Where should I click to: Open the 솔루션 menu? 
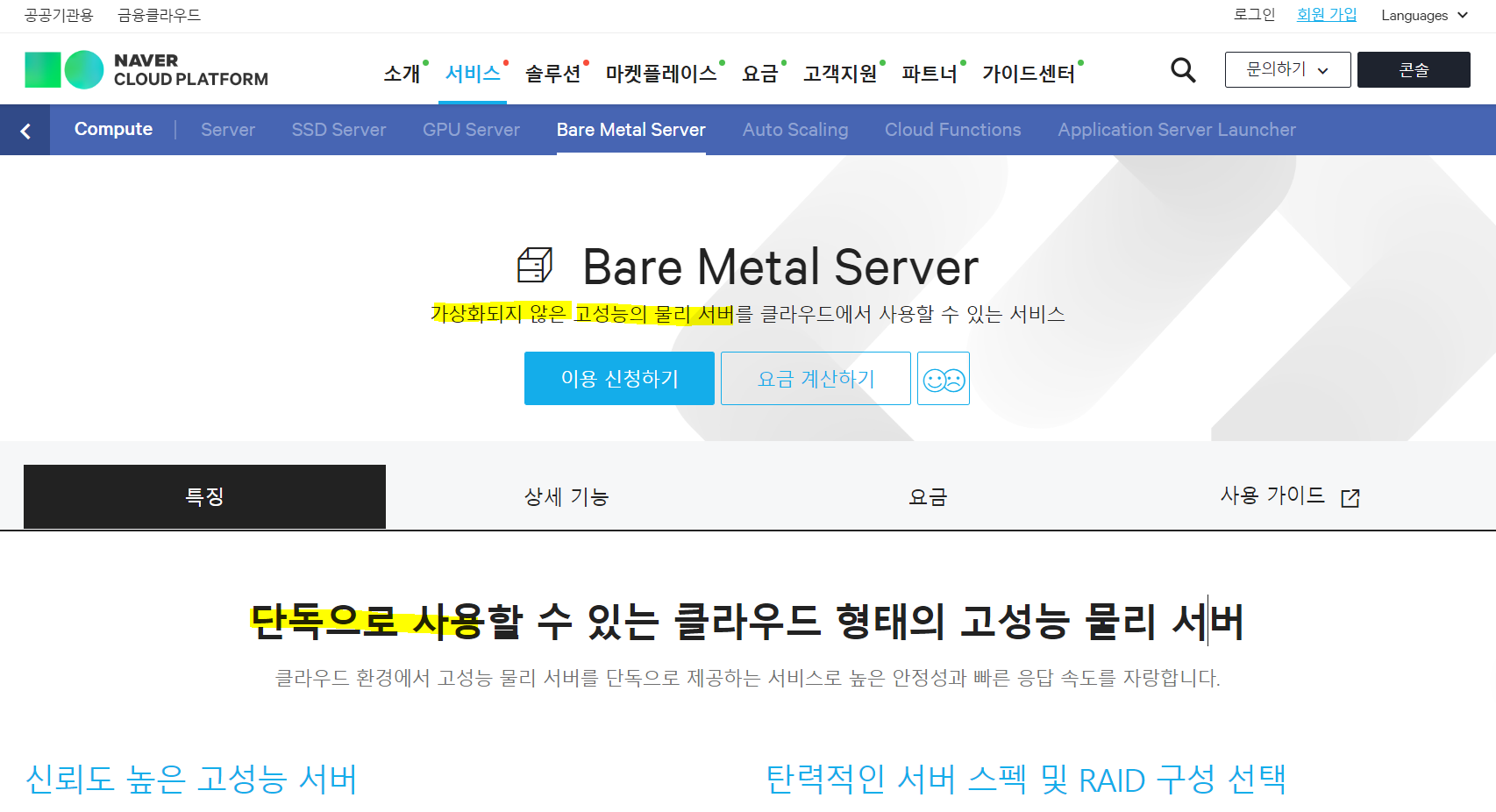(x=552, y=74)
